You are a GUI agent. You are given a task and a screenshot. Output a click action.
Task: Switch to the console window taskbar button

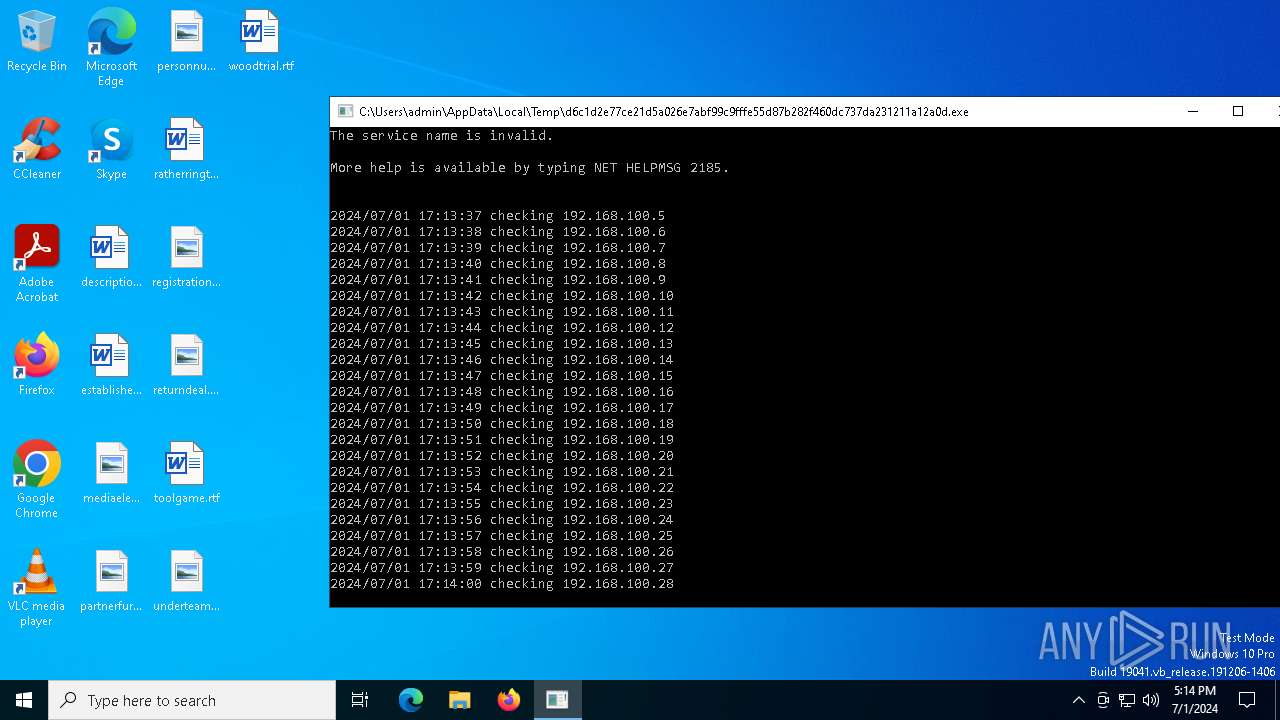click(x=558, y=700)
